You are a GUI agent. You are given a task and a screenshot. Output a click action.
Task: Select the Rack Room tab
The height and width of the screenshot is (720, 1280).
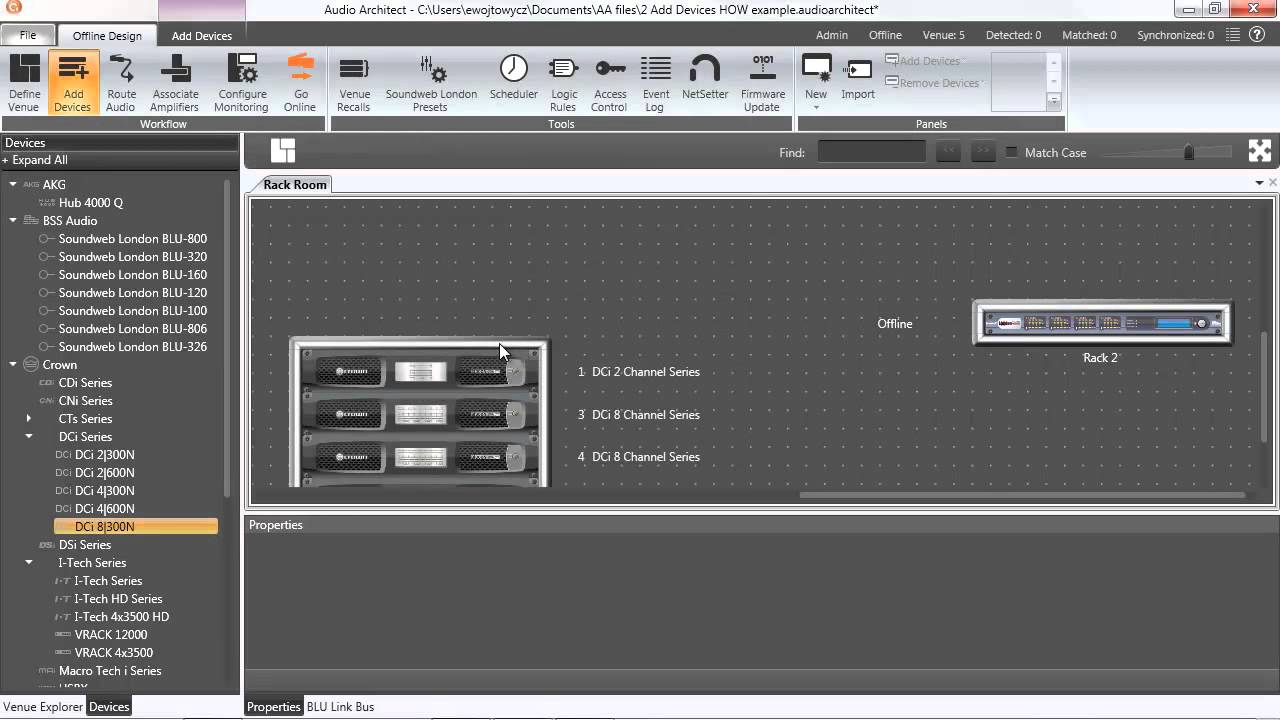(295, 185)
